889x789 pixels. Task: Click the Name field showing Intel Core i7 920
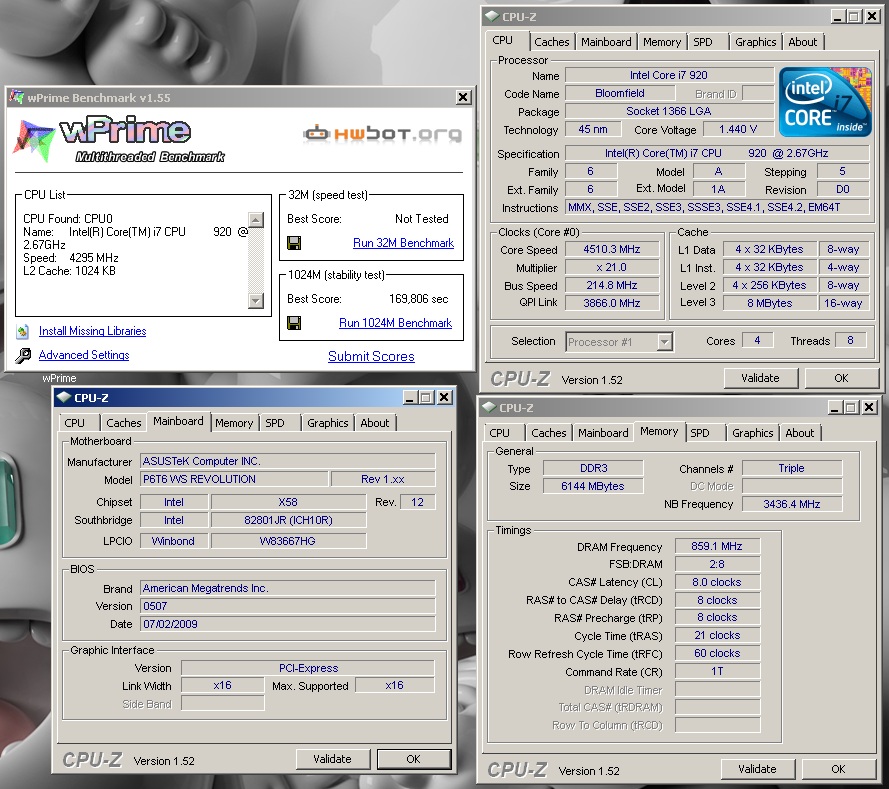coord(669,75)
